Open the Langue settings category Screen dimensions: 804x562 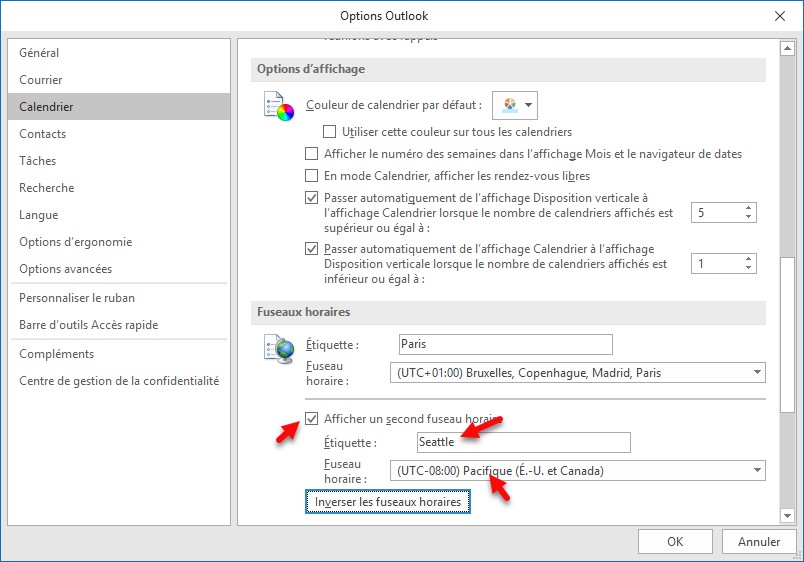tap(119, 215)
